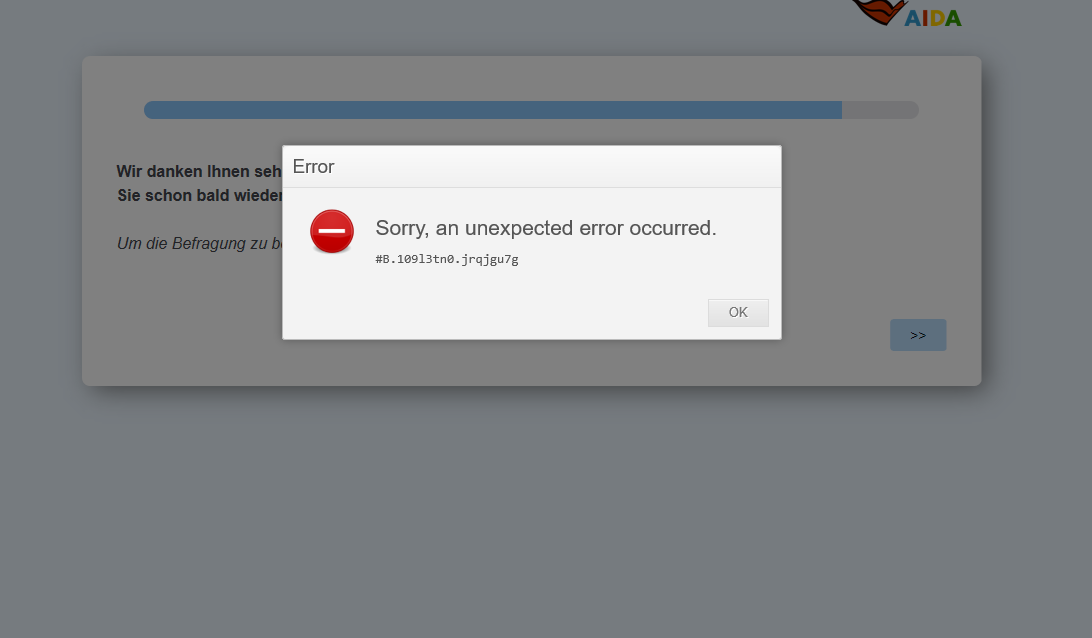Select the "Sorry, an unexpected error occurred." message

[546, 228]
